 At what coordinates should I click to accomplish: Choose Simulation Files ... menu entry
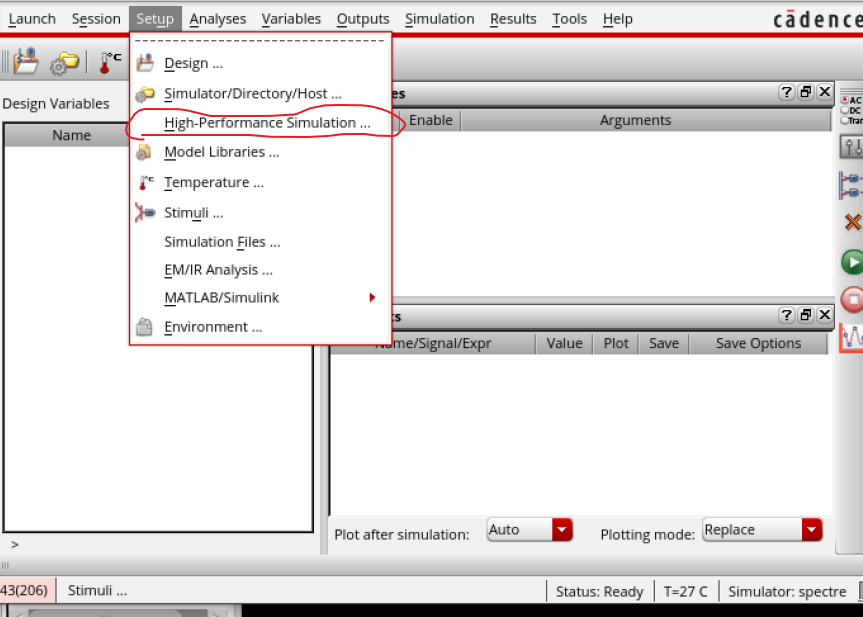click(260, 242)
